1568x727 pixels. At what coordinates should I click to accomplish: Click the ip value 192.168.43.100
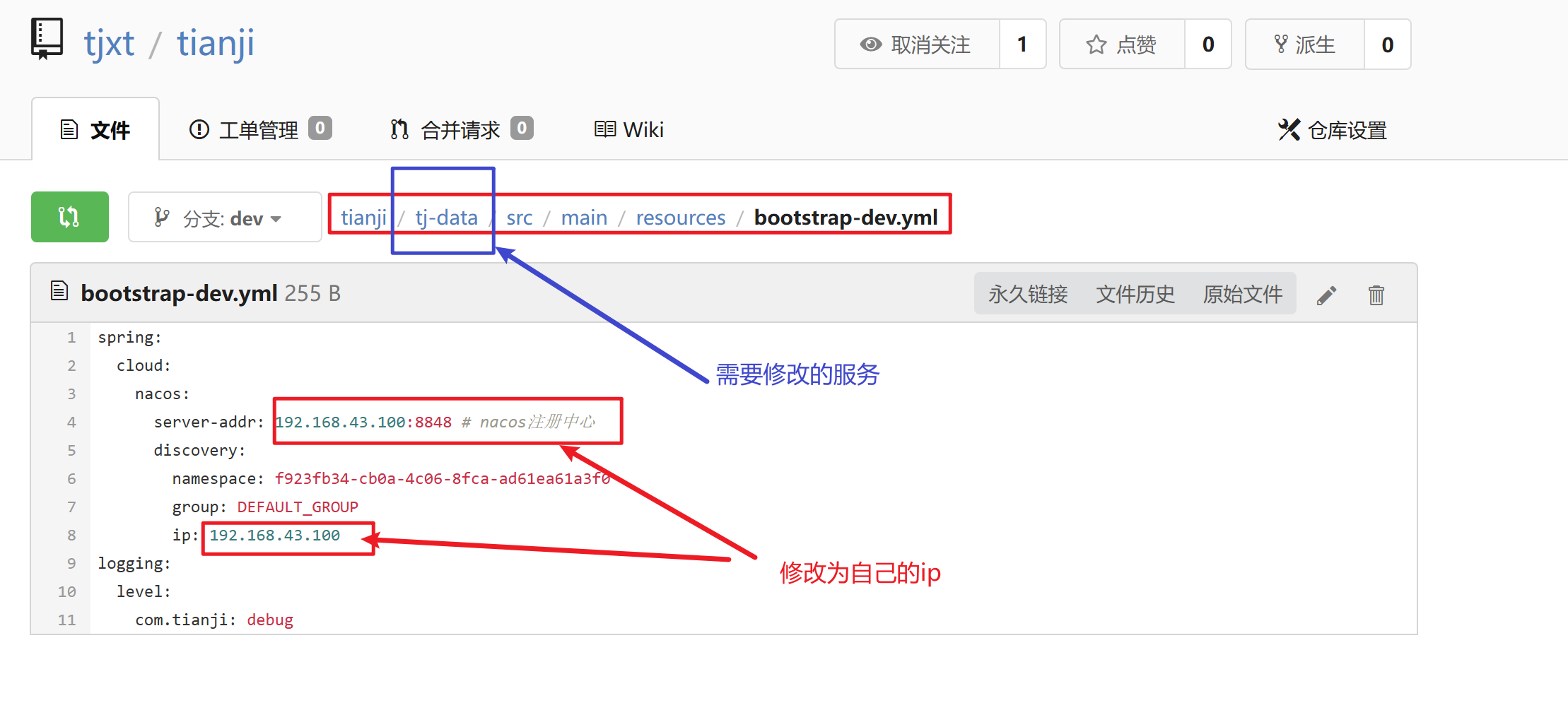tap(275, 536)
